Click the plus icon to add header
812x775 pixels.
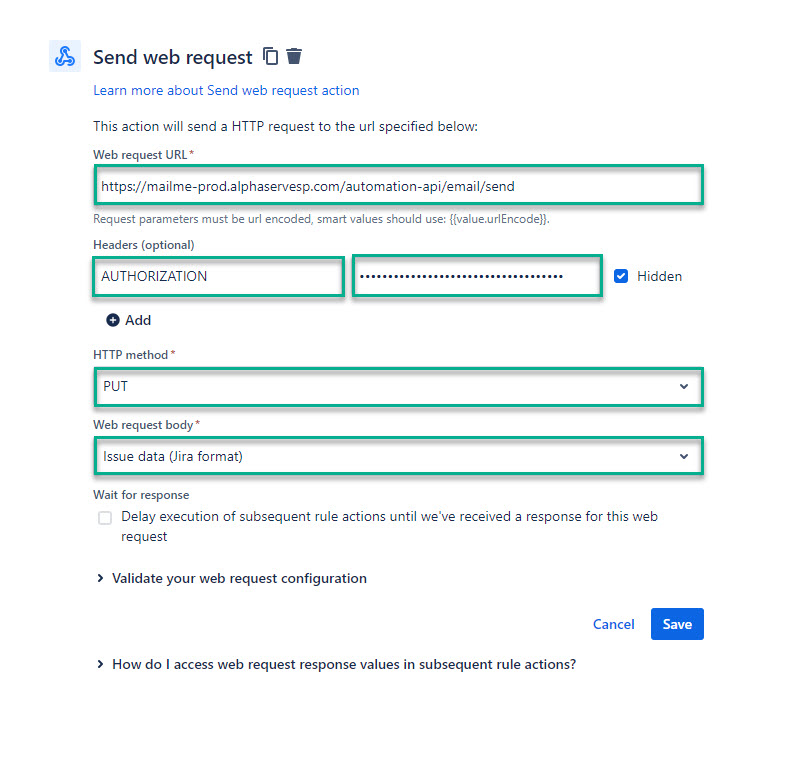113,320
